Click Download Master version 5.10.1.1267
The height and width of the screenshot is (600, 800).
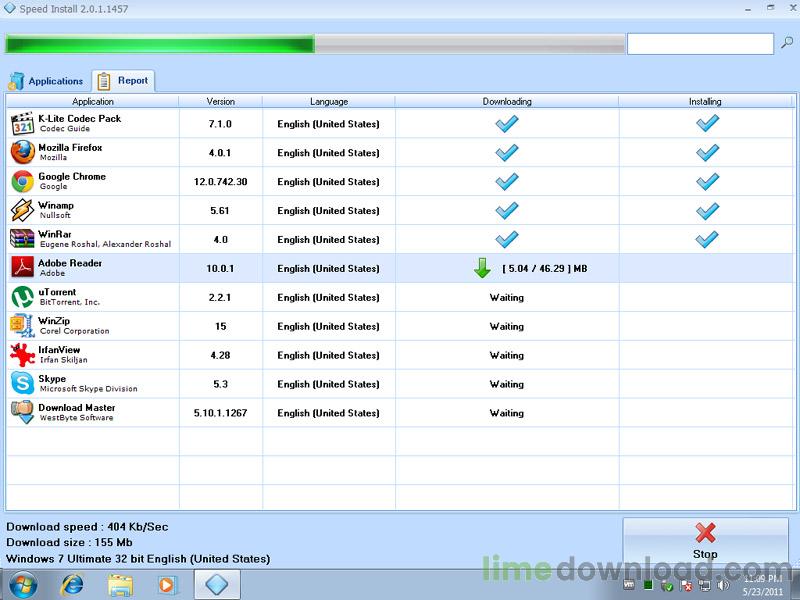pos(220,413)
